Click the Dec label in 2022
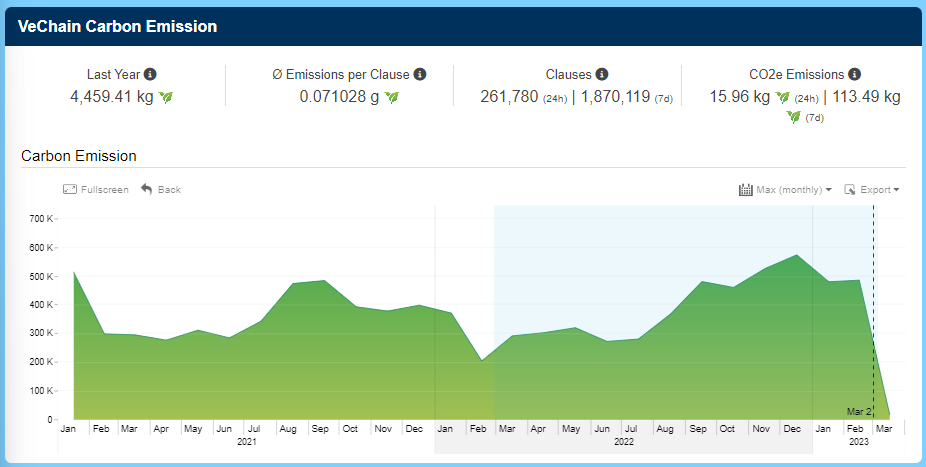Viewport: 926px width, 467px height. tap(792, 429)
